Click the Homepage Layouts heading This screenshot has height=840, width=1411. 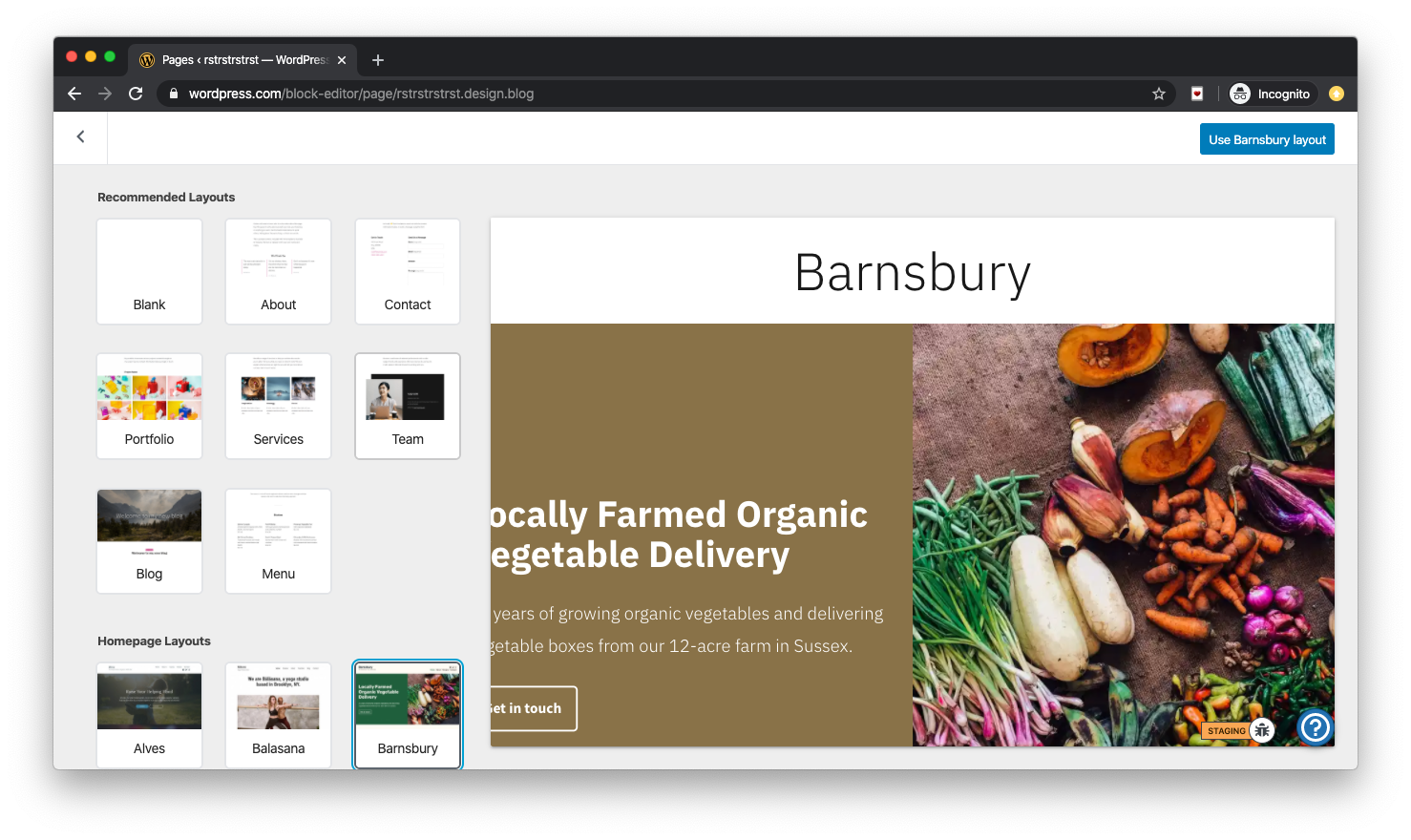(x=154, y=641)
